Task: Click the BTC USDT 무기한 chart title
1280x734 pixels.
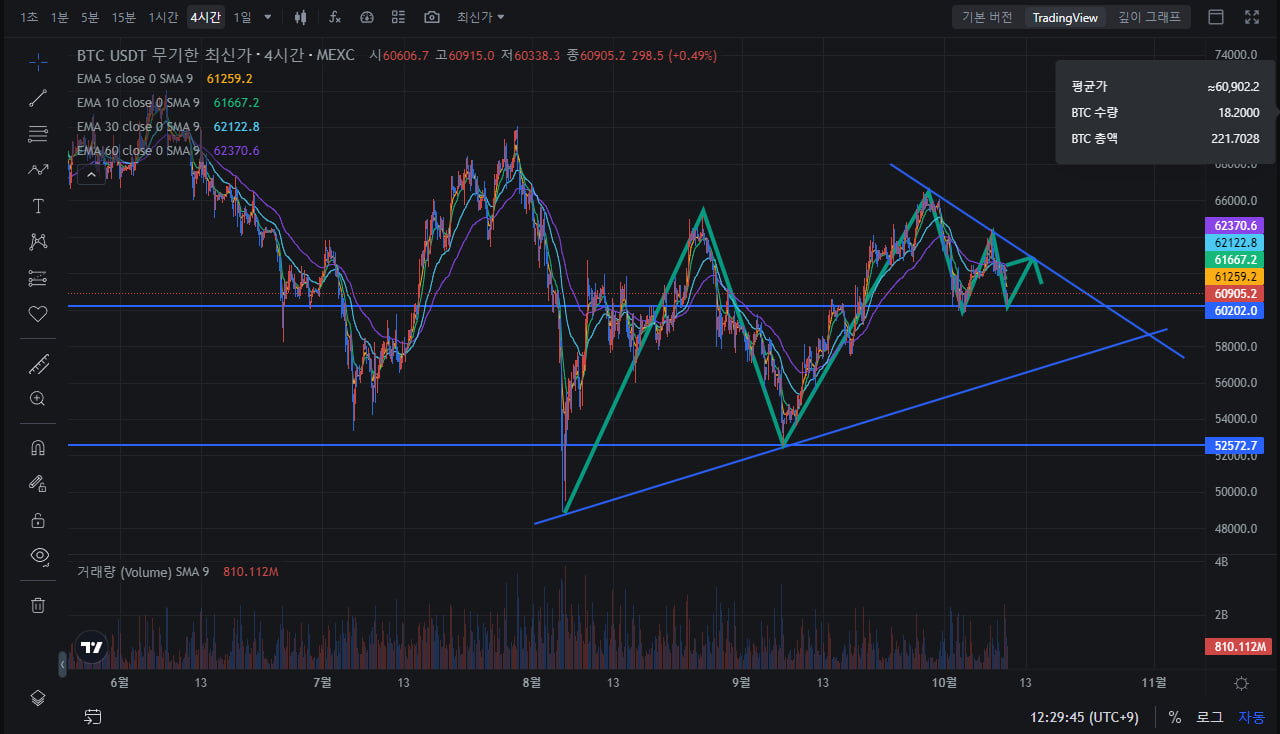Action: click(216, 55)
